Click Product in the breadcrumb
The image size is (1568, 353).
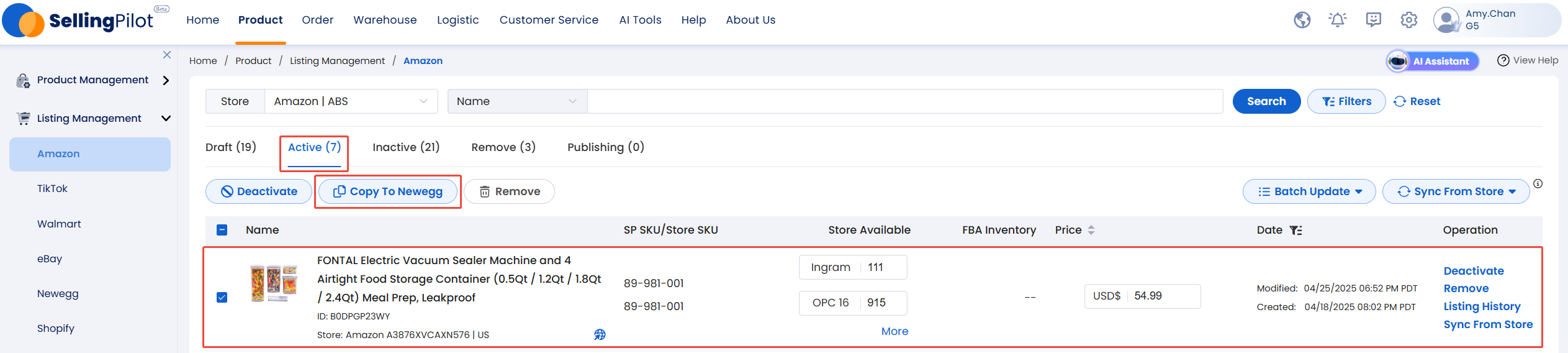click(253, 61)
